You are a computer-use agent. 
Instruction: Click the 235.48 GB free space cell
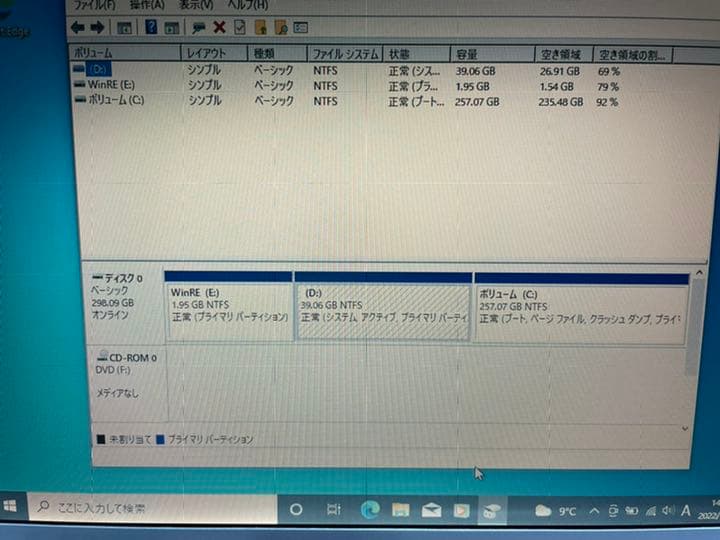(x=560, y=102)
